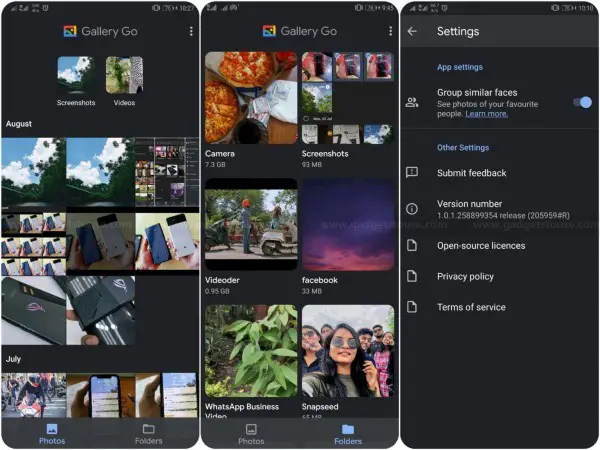600x450 pixels.
Task: Open the July motorcycle rider photo
Action: 34,395
